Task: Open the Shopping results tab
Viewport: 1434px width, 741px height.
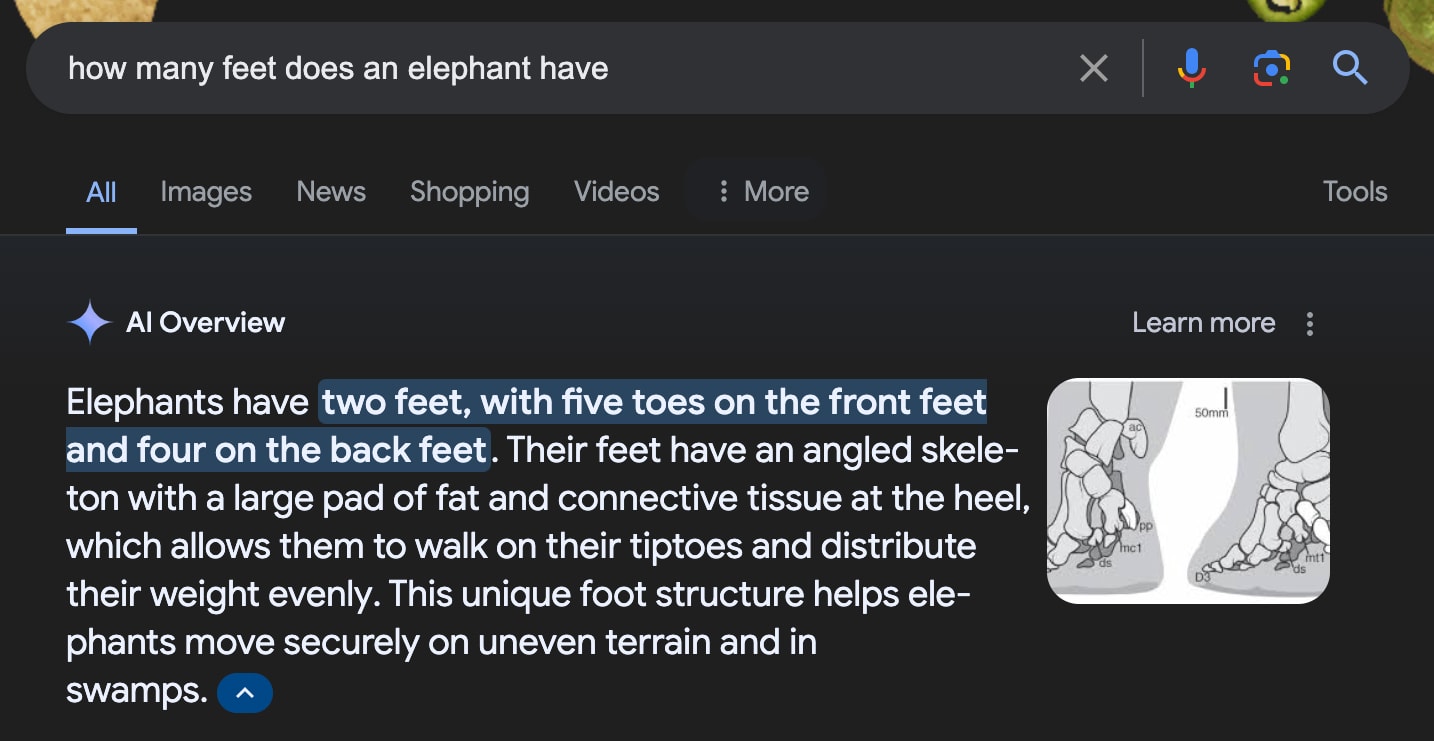Action: coord(469,192)
